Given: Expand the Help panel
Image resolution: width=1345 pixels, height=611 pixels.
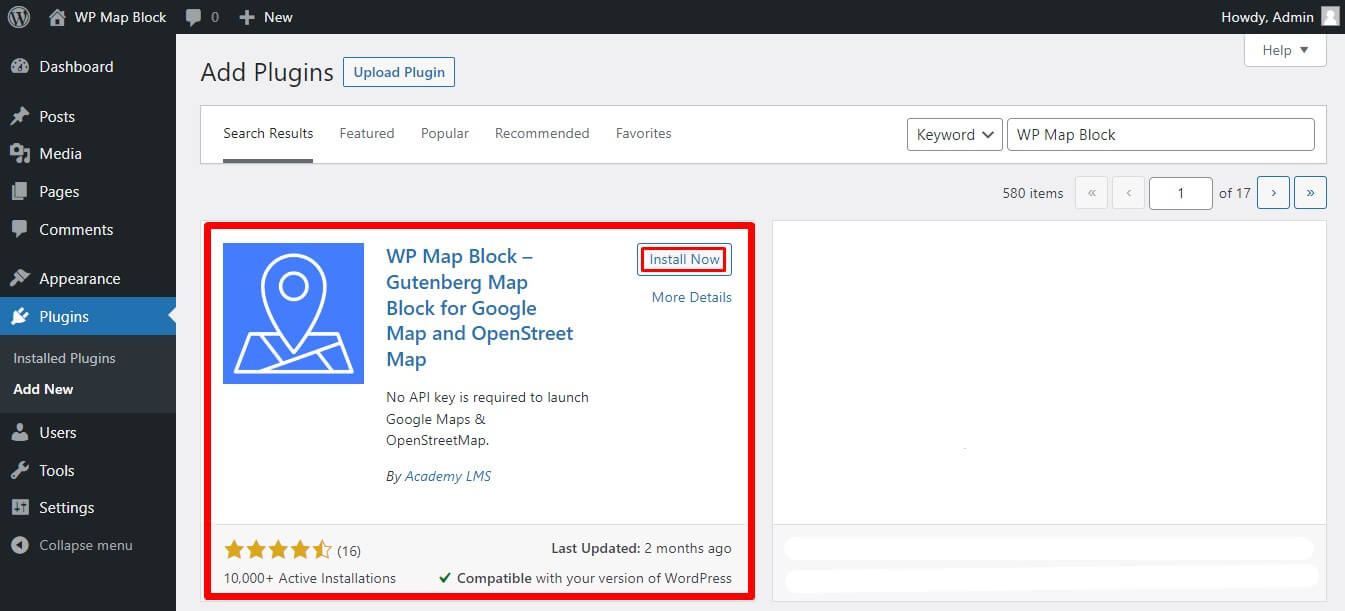Looking at the screenshot, I should tap(1284, 50).
